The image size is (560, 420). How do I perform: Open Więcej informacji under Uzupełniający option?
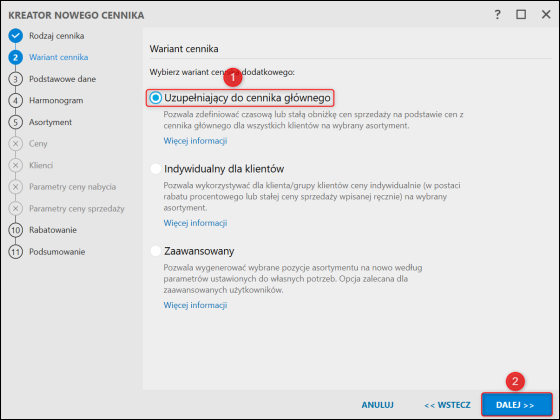point(195,141)
